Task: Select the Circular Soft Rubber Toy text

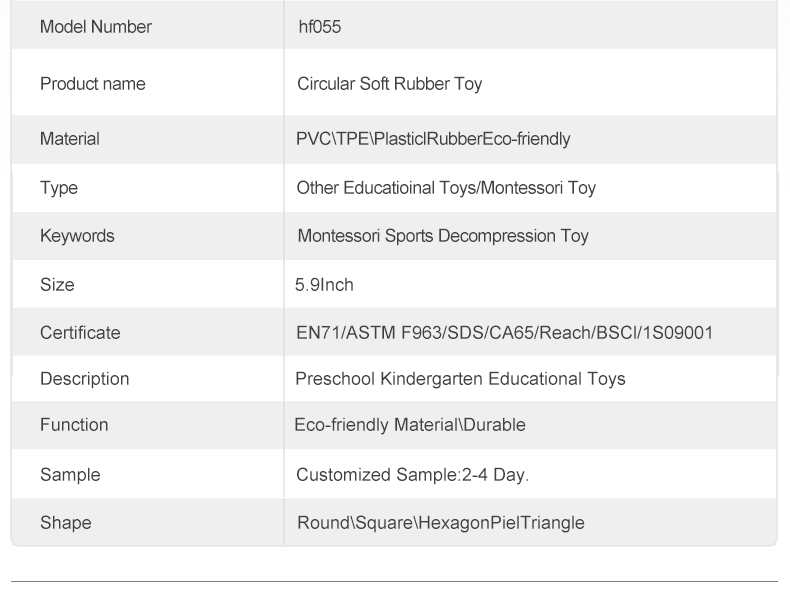Action: coord(389,84)
